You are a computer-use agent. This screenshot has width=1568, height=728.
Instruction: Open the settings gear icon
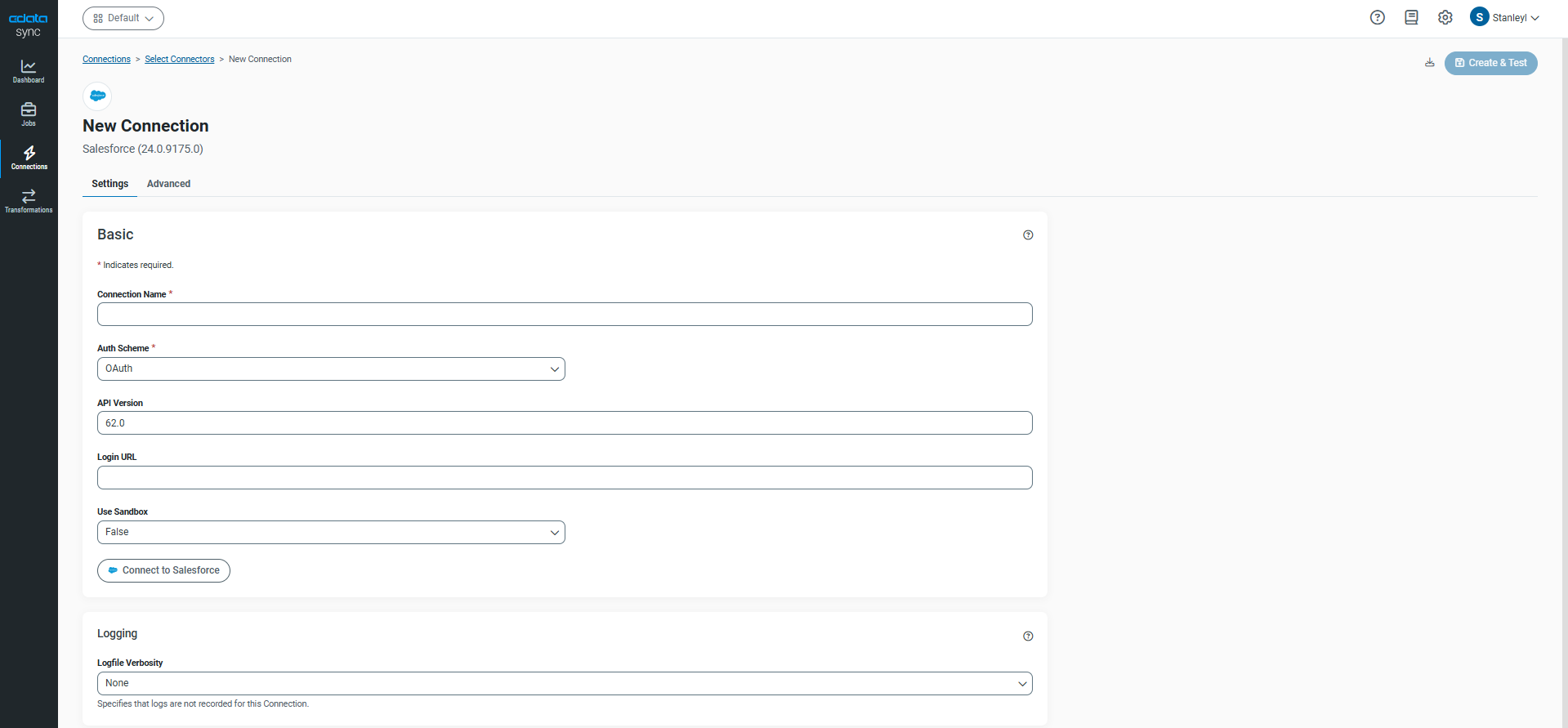coord(1445,18)
